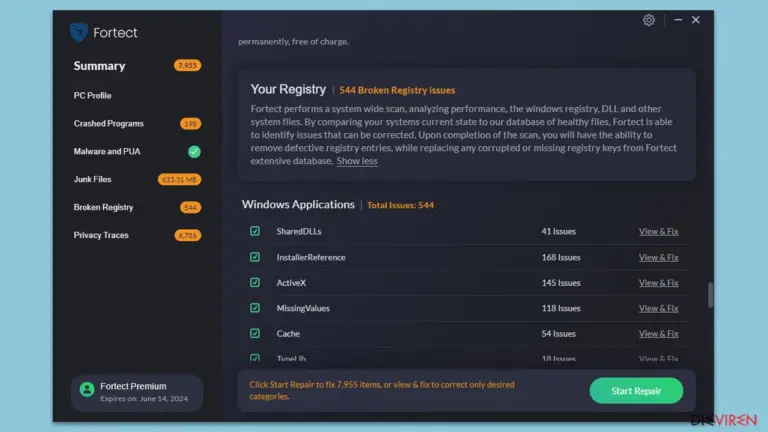Click the 'Your Registry' heading

pyautogui.click(x=288, y=89)
